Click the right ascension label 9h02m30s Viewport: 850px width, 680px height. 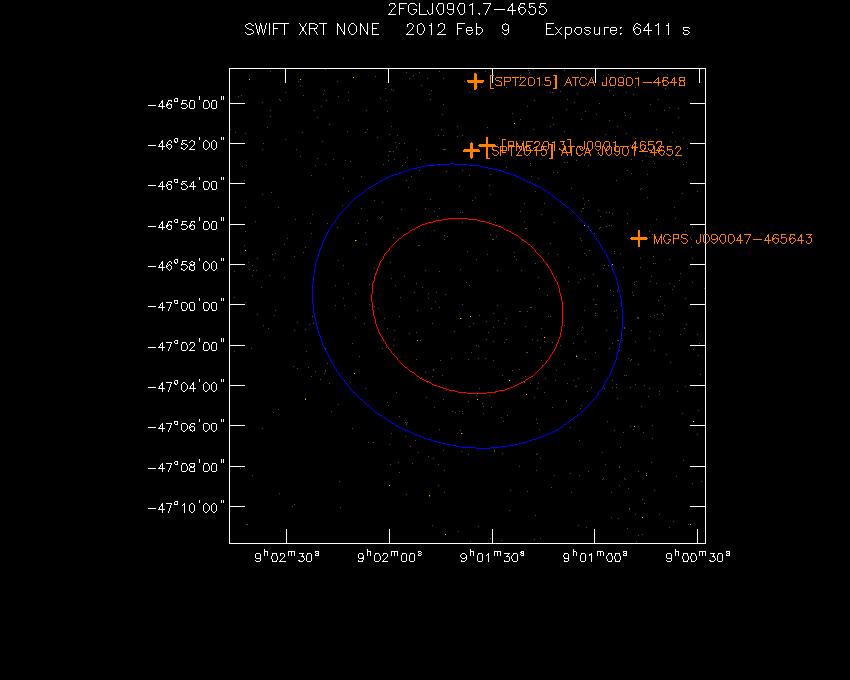287,556
